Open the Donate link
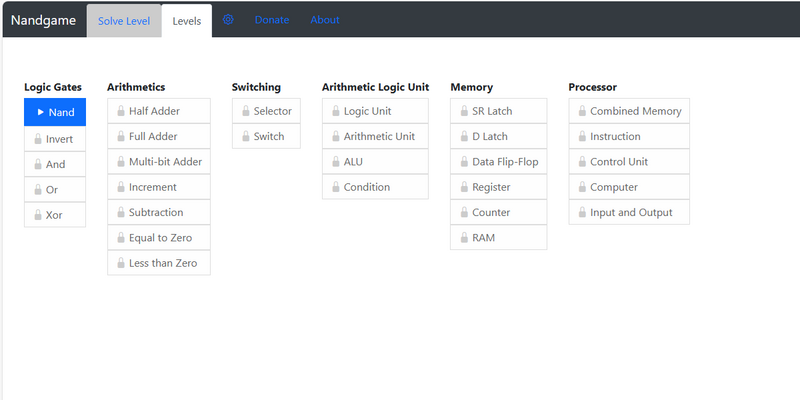 pyautogui.click(x=272, y=20)
